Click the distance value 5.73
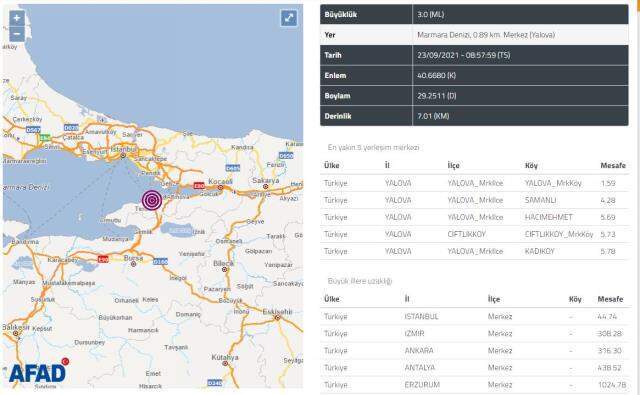640x395 pixels. [608, 235]
